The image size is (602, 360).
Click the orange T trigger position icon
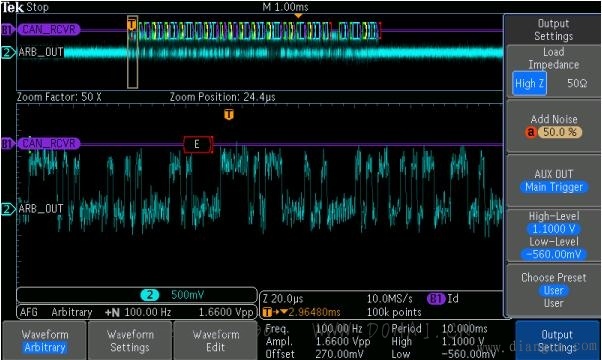click(x=267, y=312)
